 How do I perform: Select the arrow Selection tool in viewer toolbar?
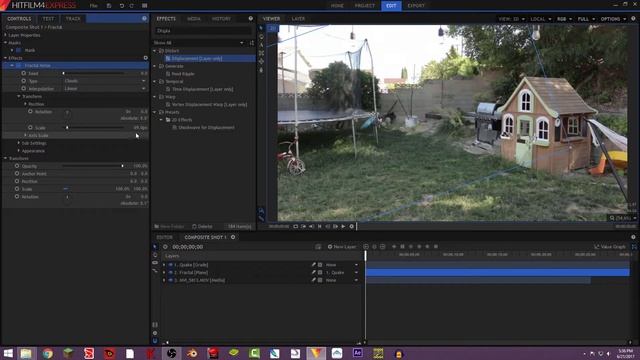tap(261, 28)
